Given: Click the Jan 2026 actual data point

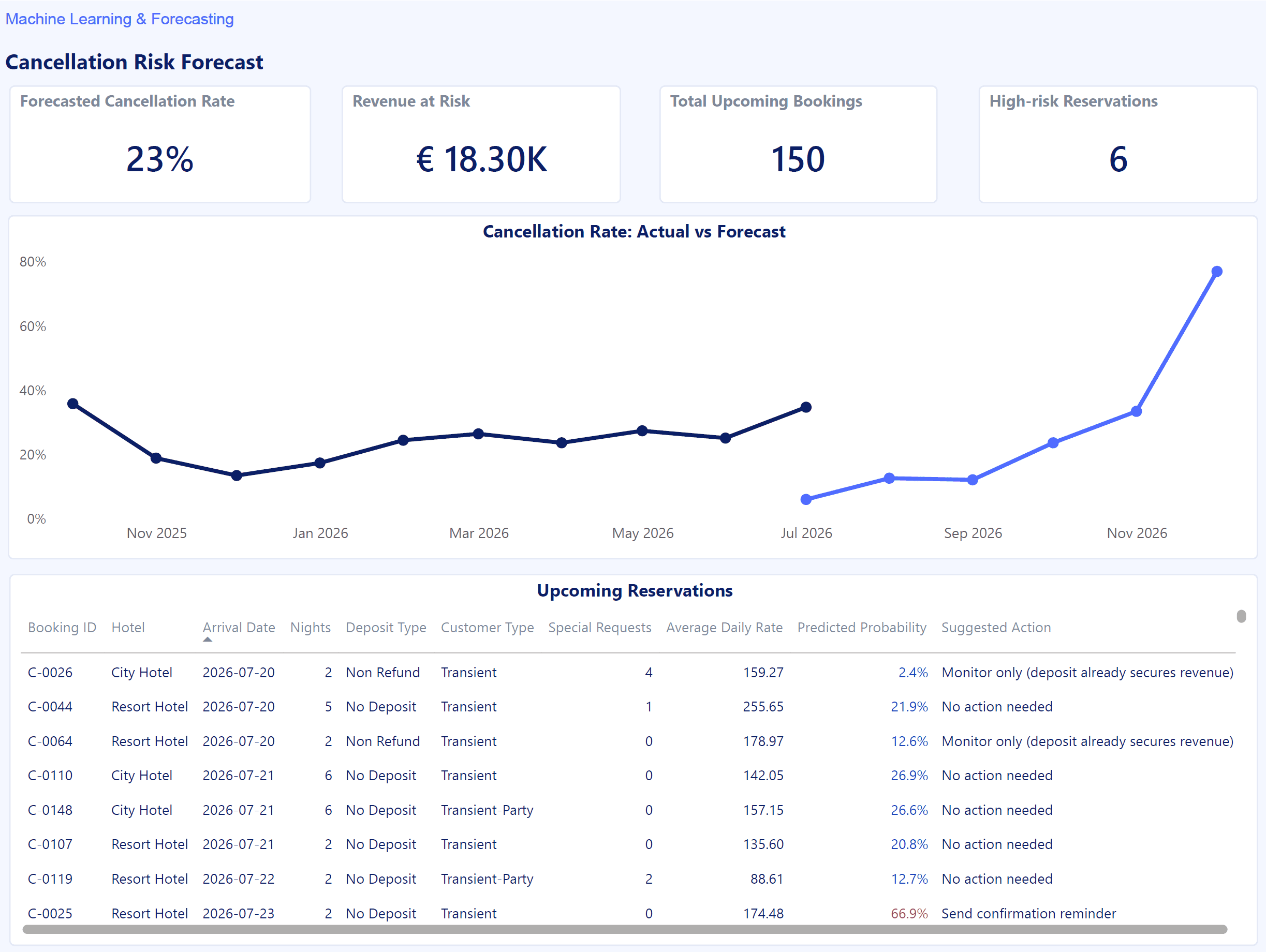Looking at the screenshot, I should (320, 463).
